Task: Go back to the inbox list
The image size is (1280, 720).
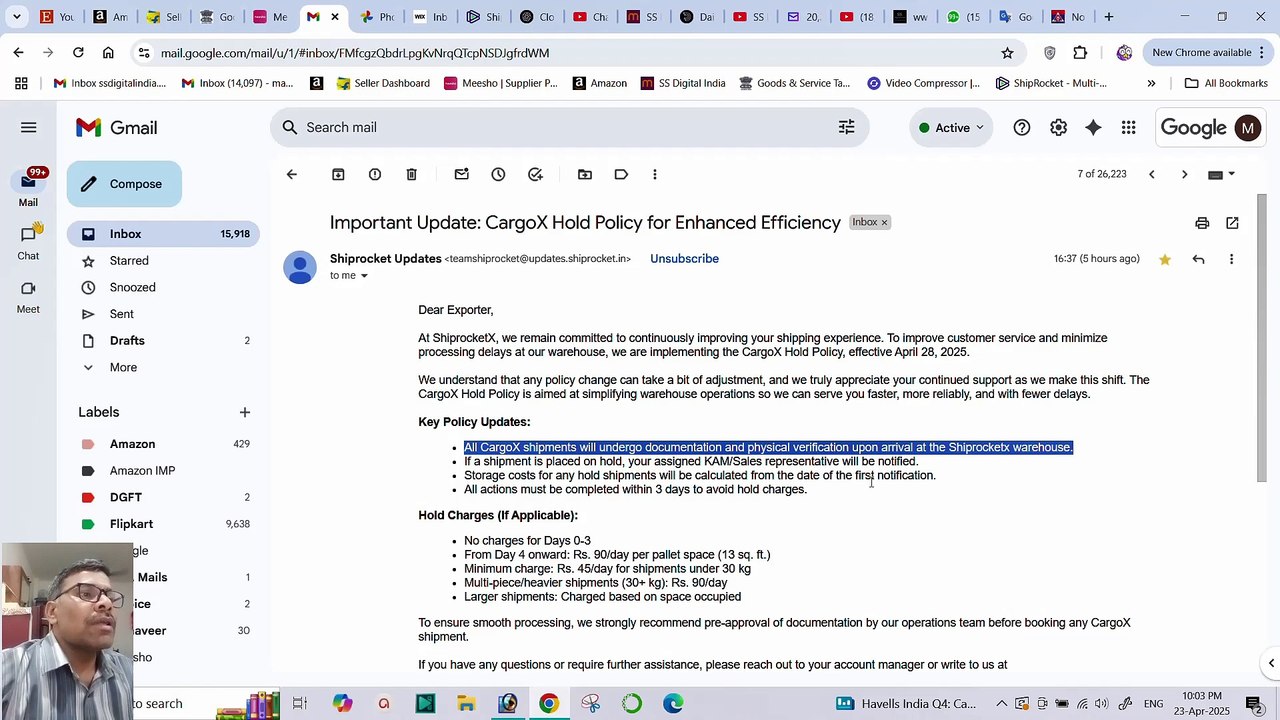Action: coord(292,174)
